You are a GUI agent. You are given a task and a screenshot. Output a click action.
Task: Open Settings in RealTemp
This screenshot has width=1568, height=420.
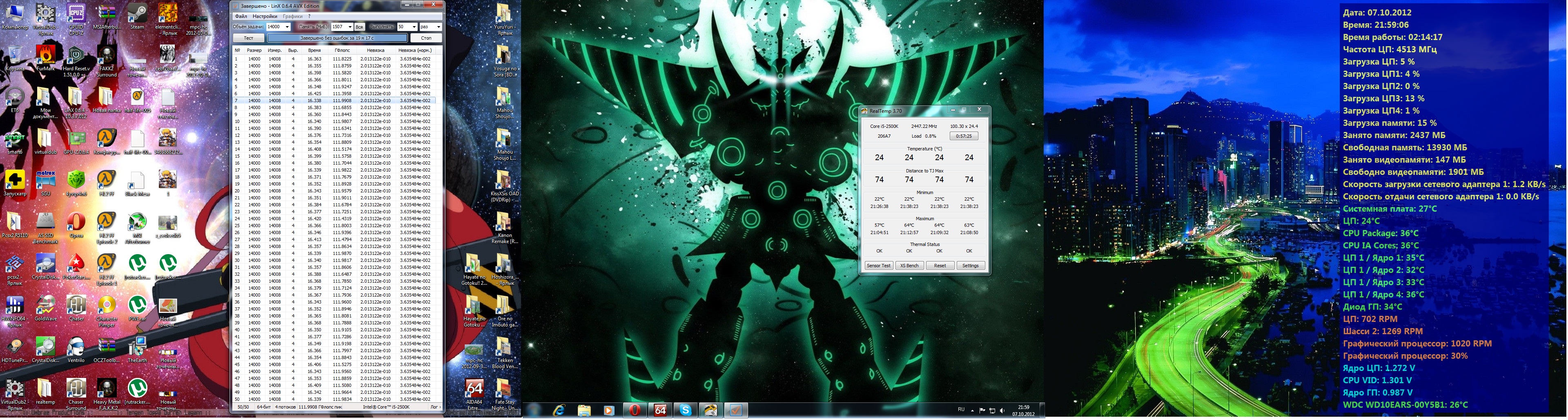(x=970, y=266)
